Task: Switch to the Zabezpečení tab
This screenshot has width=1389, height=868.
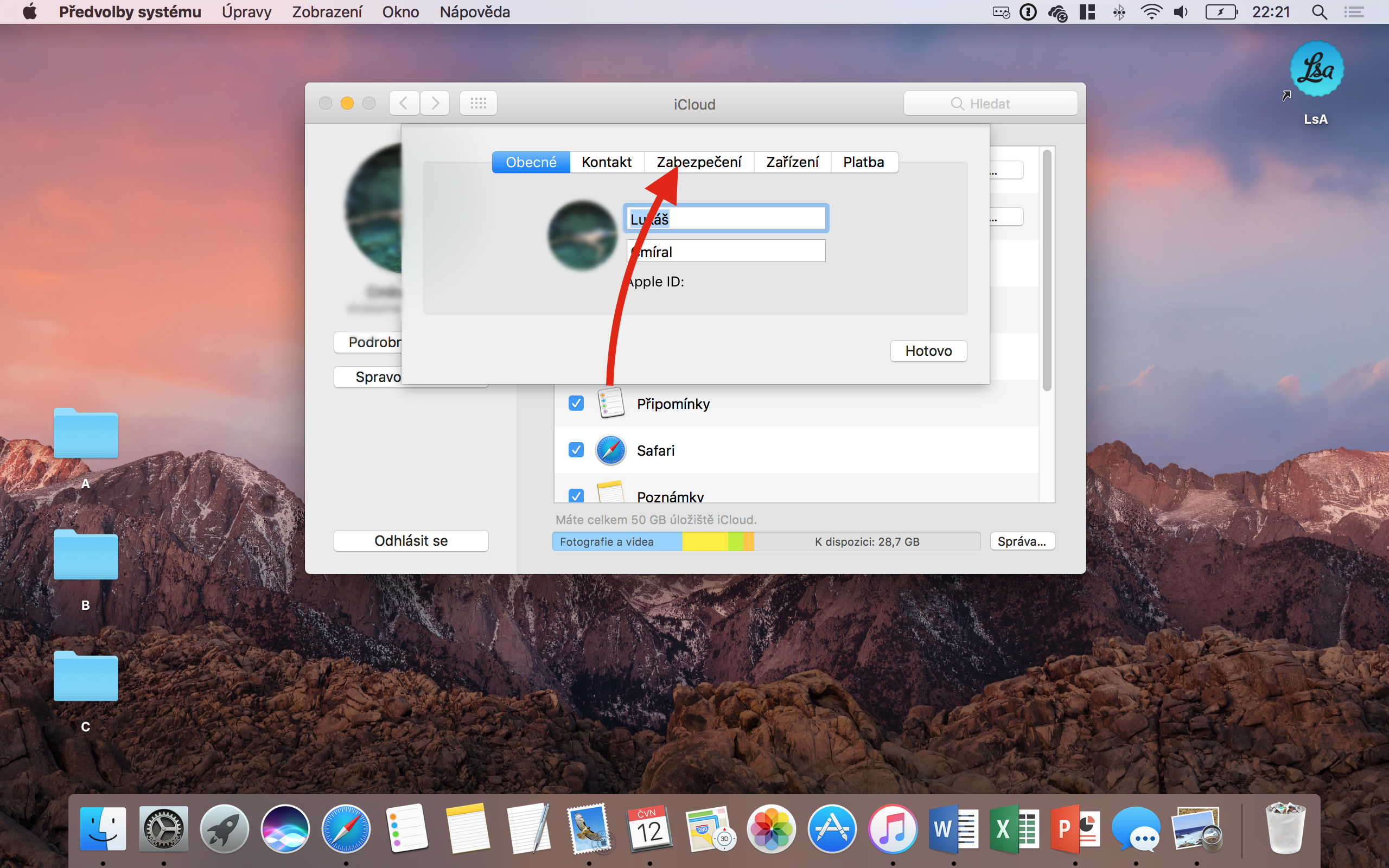Action: click(x=698, y=162)
